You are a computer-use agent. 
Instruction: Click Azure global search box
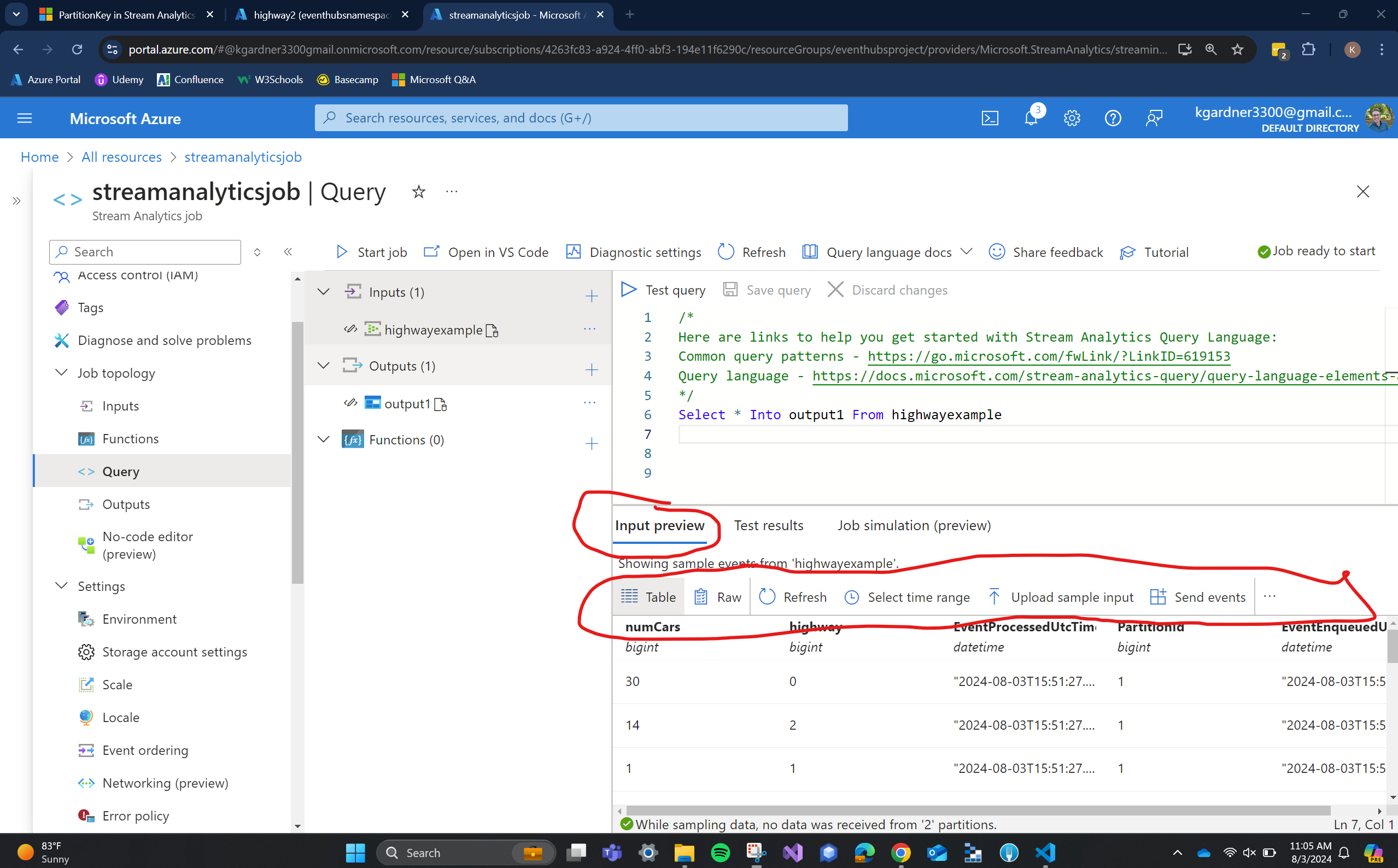point(581,118)
